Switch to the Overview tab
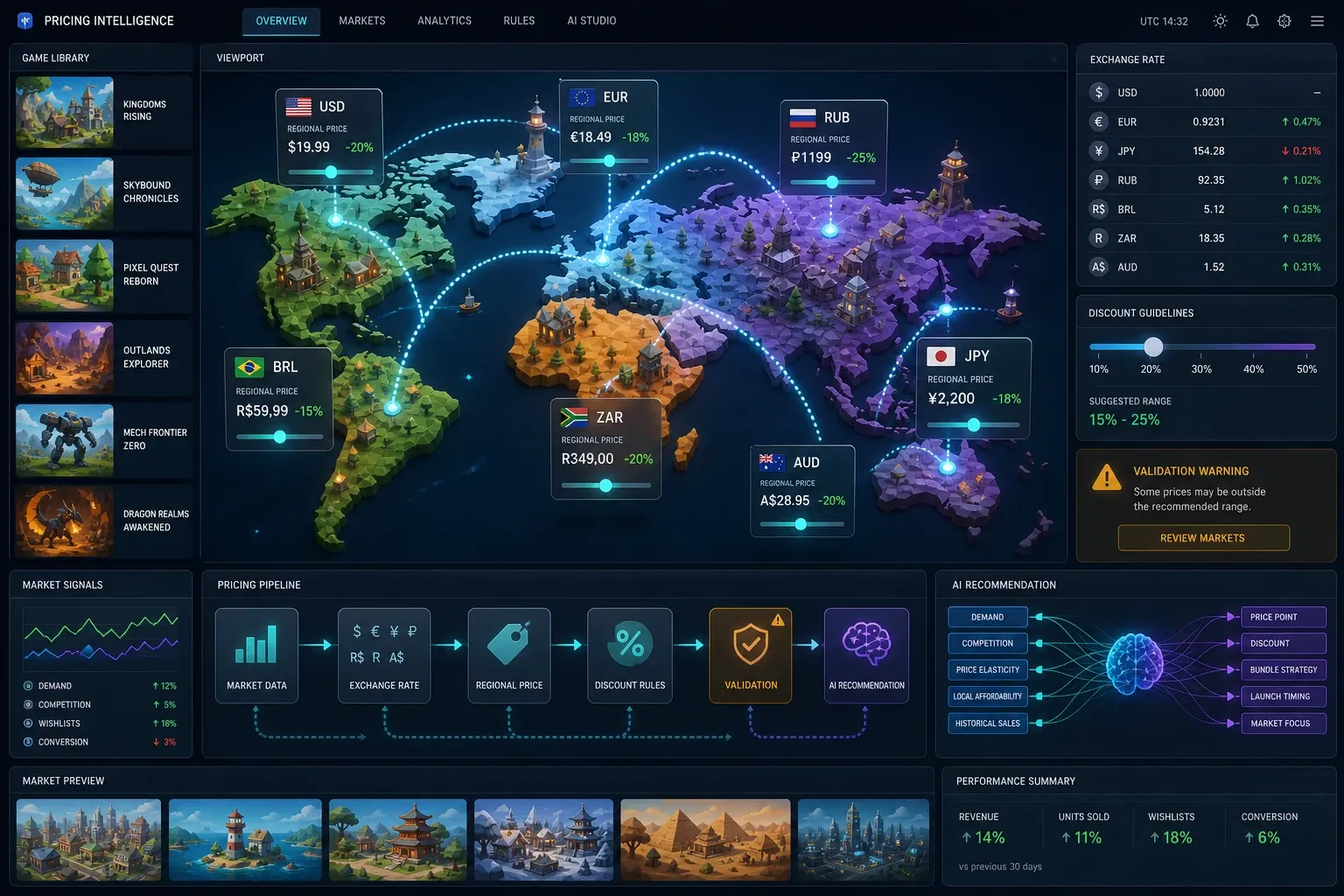The width and height of the screenshot is (1344, 896). pyautogui.click(x=281, y=21)
